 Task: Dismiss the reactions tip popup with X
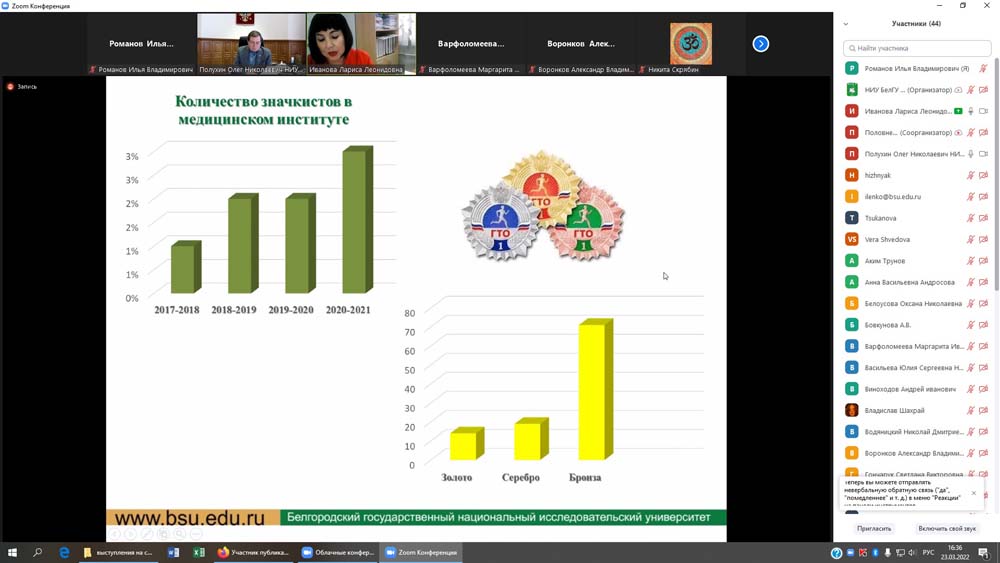click(x=974, y=493)
